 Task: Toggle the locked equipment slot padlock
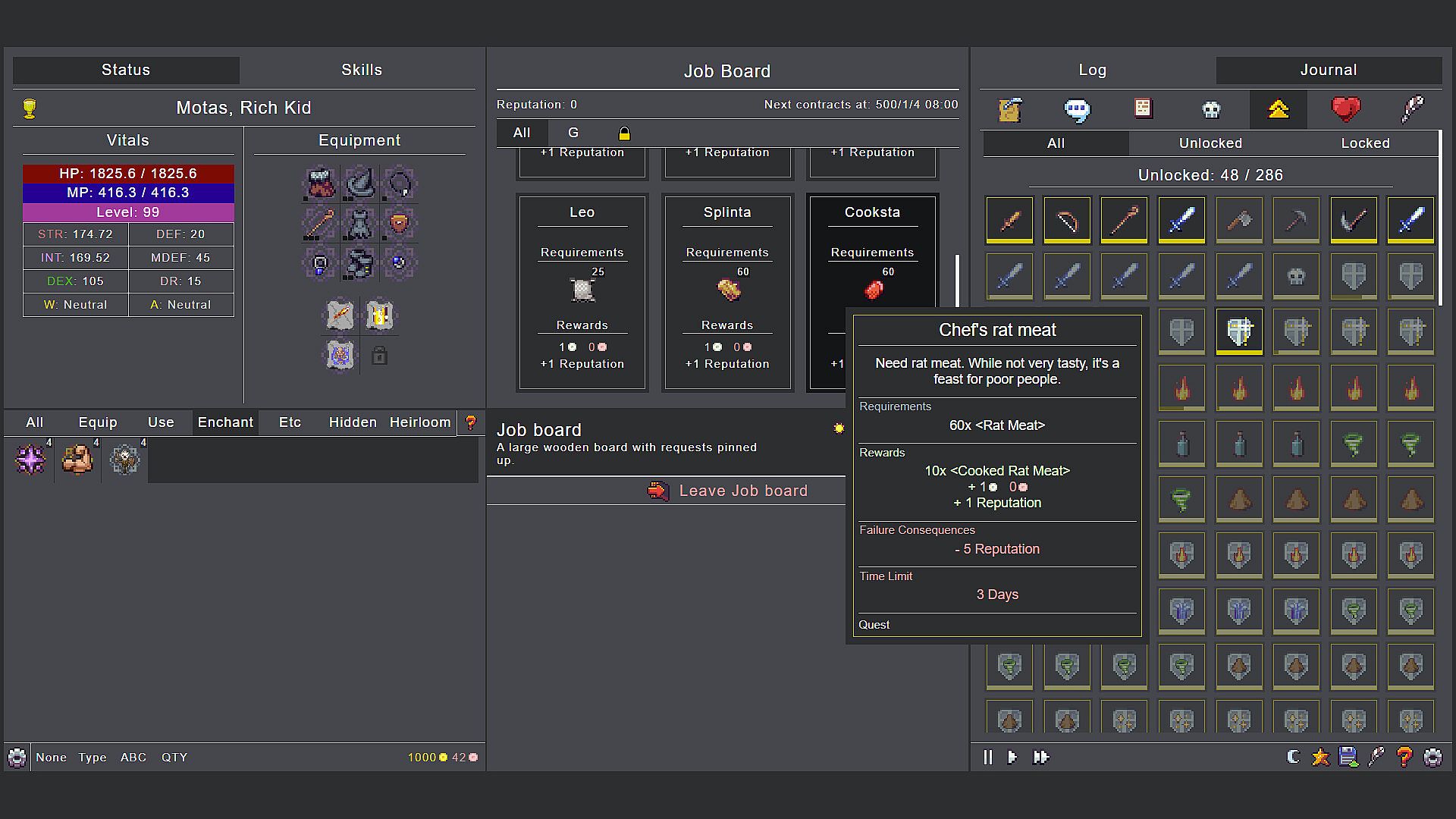[x=379, y=356]
